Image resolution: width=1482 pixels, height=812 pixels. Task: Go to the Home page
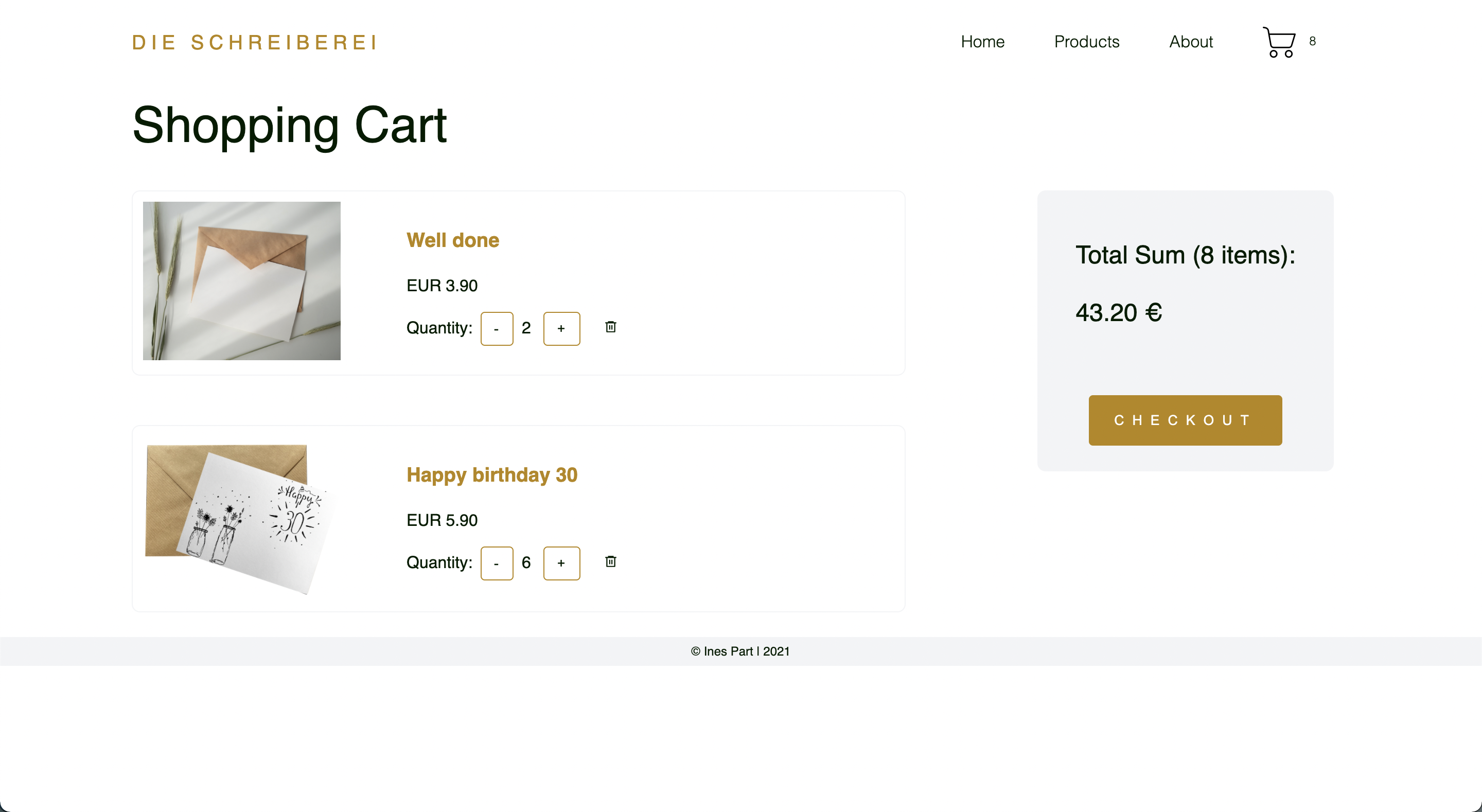click(x=982, y=42)
